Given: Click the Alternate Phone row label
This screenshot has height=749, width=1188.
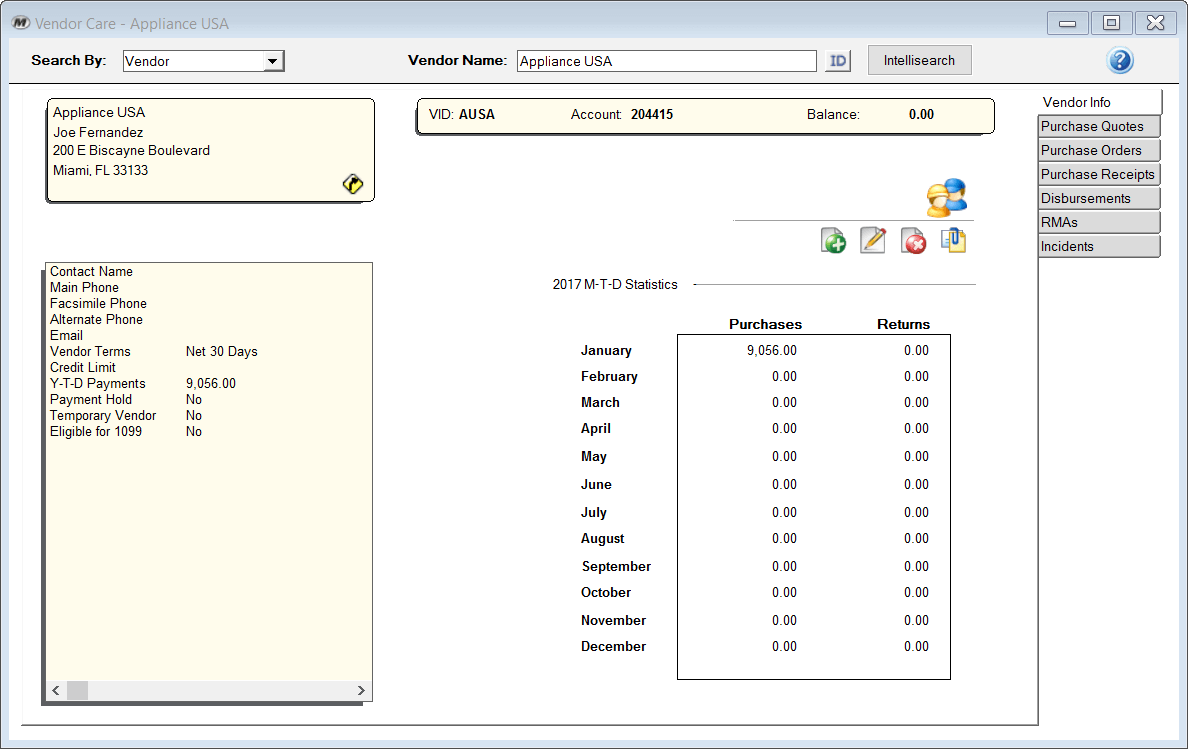Looking at the screenshot, I should (x=96, y=320).
